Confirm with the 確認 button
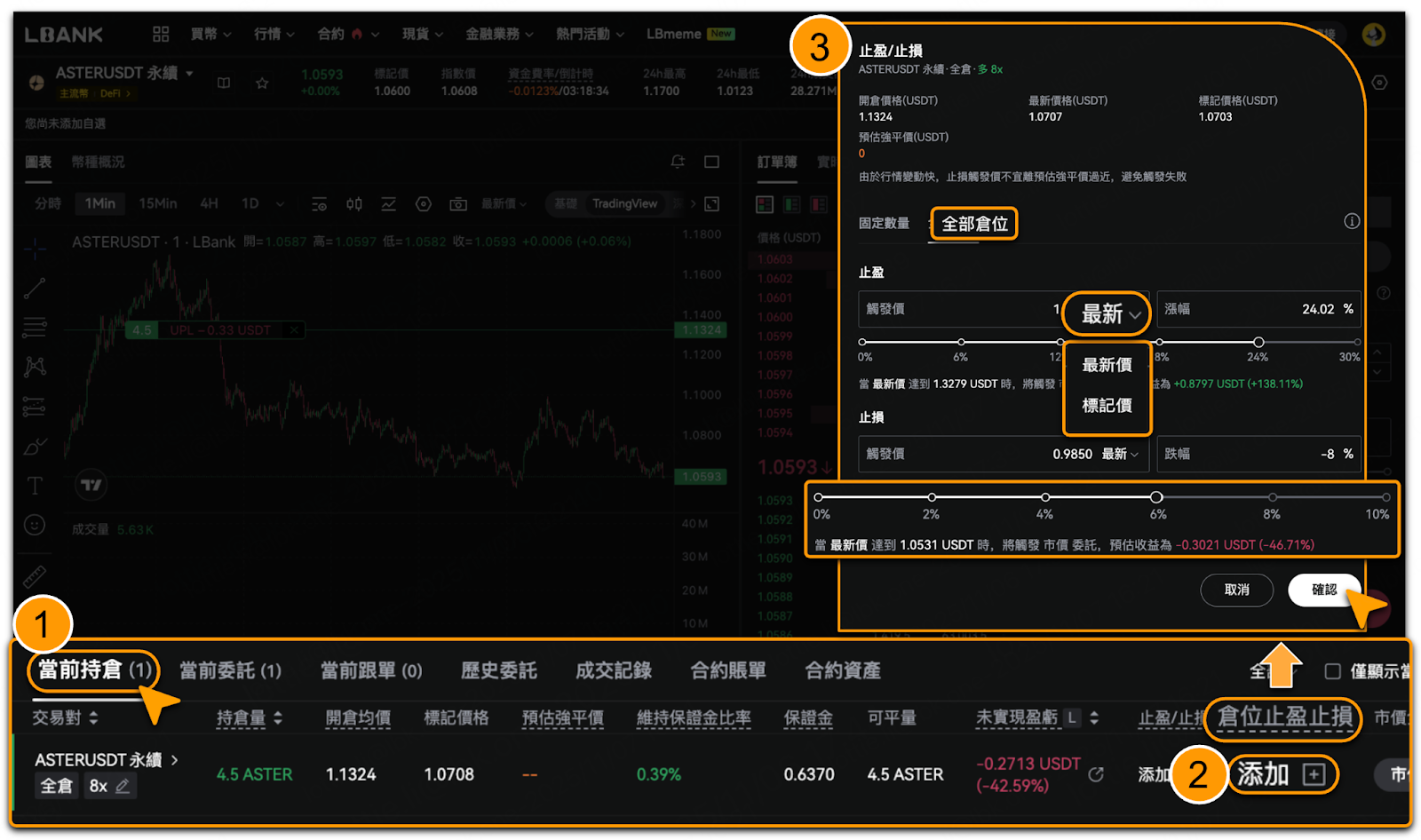Viewport: 1421px width, 840px height. click(x=1324, y=590)
